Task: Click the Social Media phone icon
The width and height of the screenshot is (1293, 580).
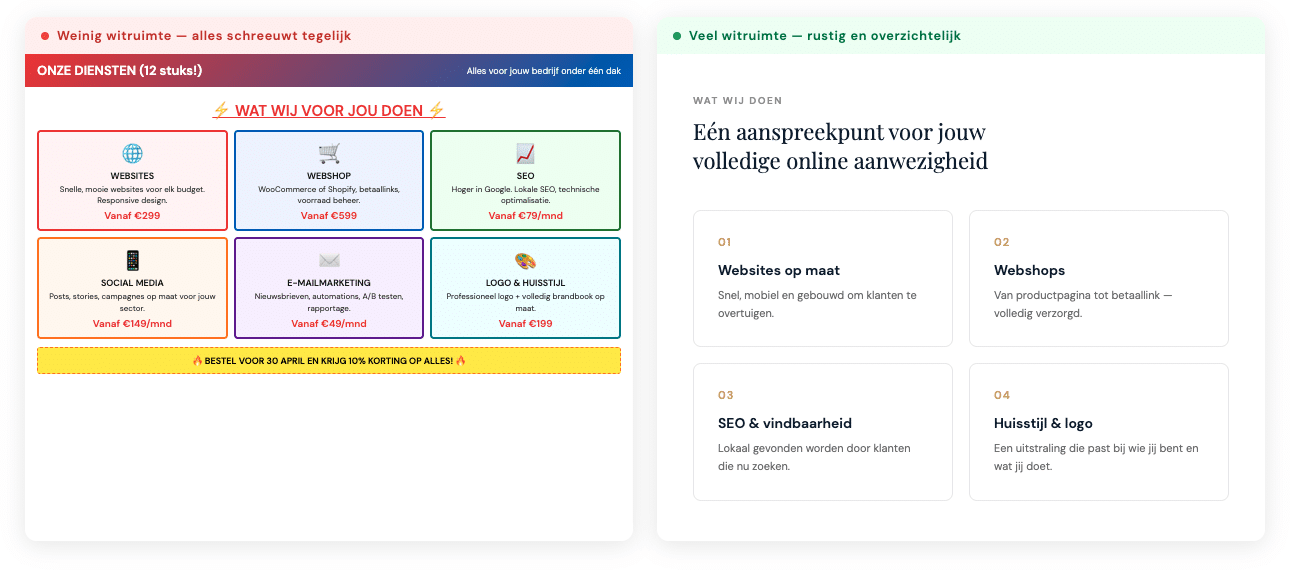Action: (x=132, y=261)
